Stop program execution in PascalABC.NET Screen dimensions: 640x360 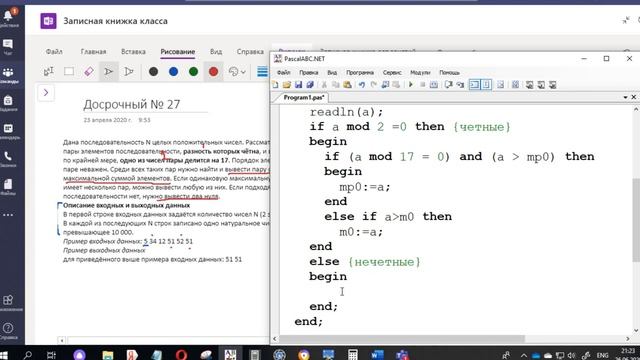[x=422, y=84]
